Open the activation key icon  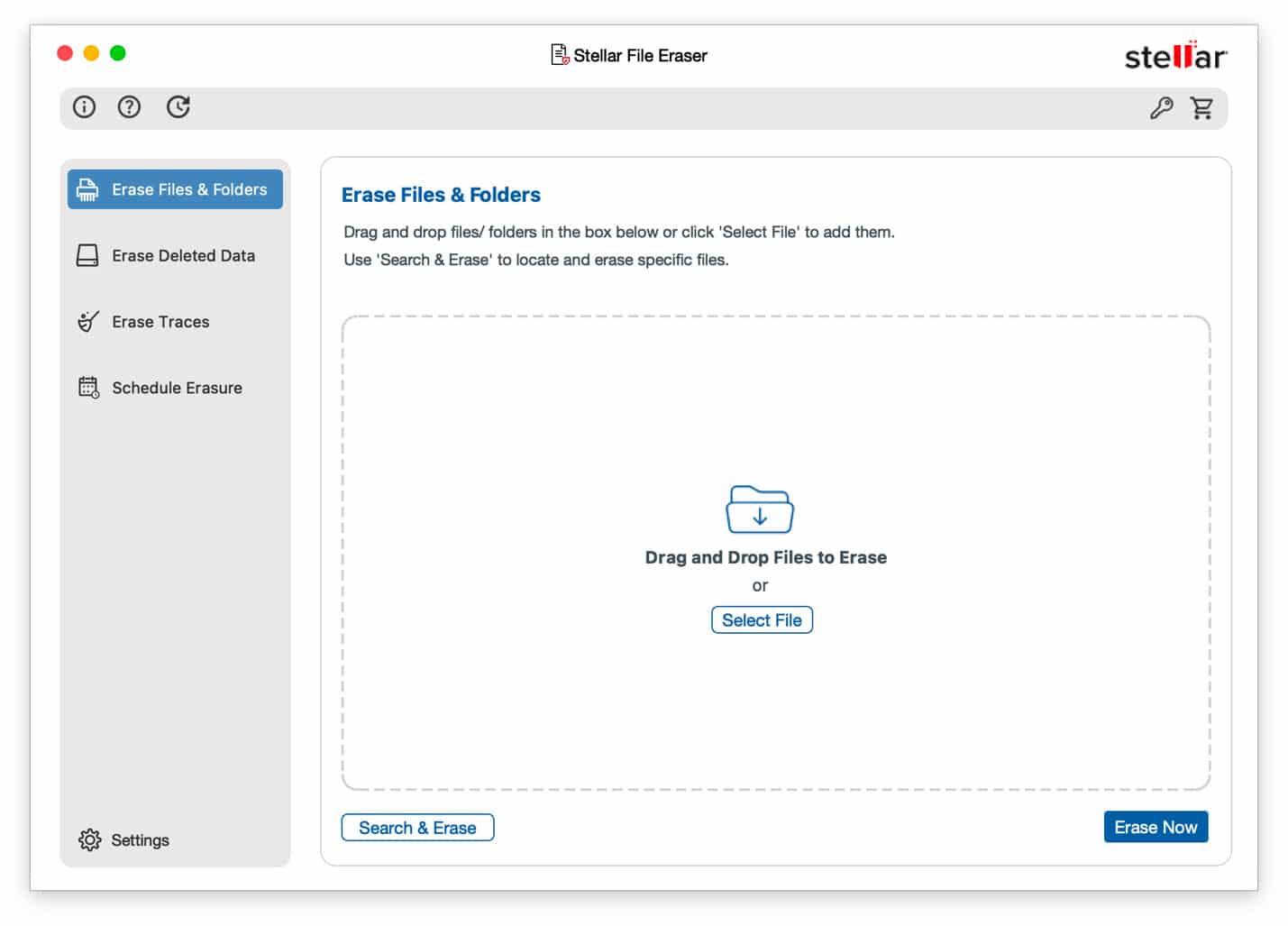tap(1161, 108)
